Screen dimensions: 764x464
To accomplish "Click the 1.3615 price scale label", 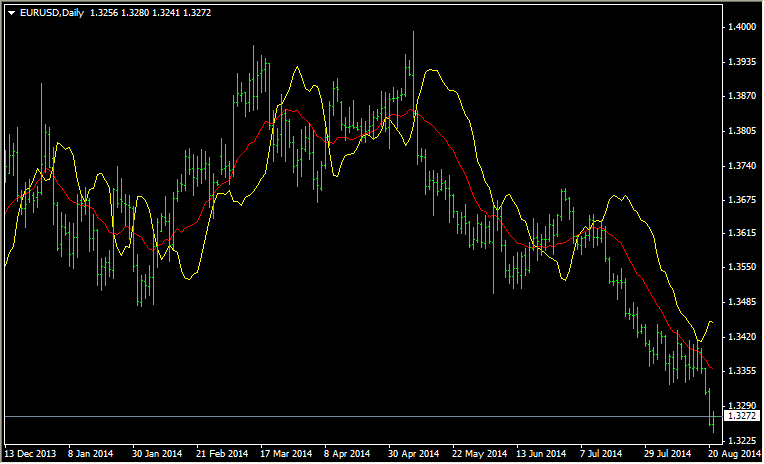I will (744, 232).
